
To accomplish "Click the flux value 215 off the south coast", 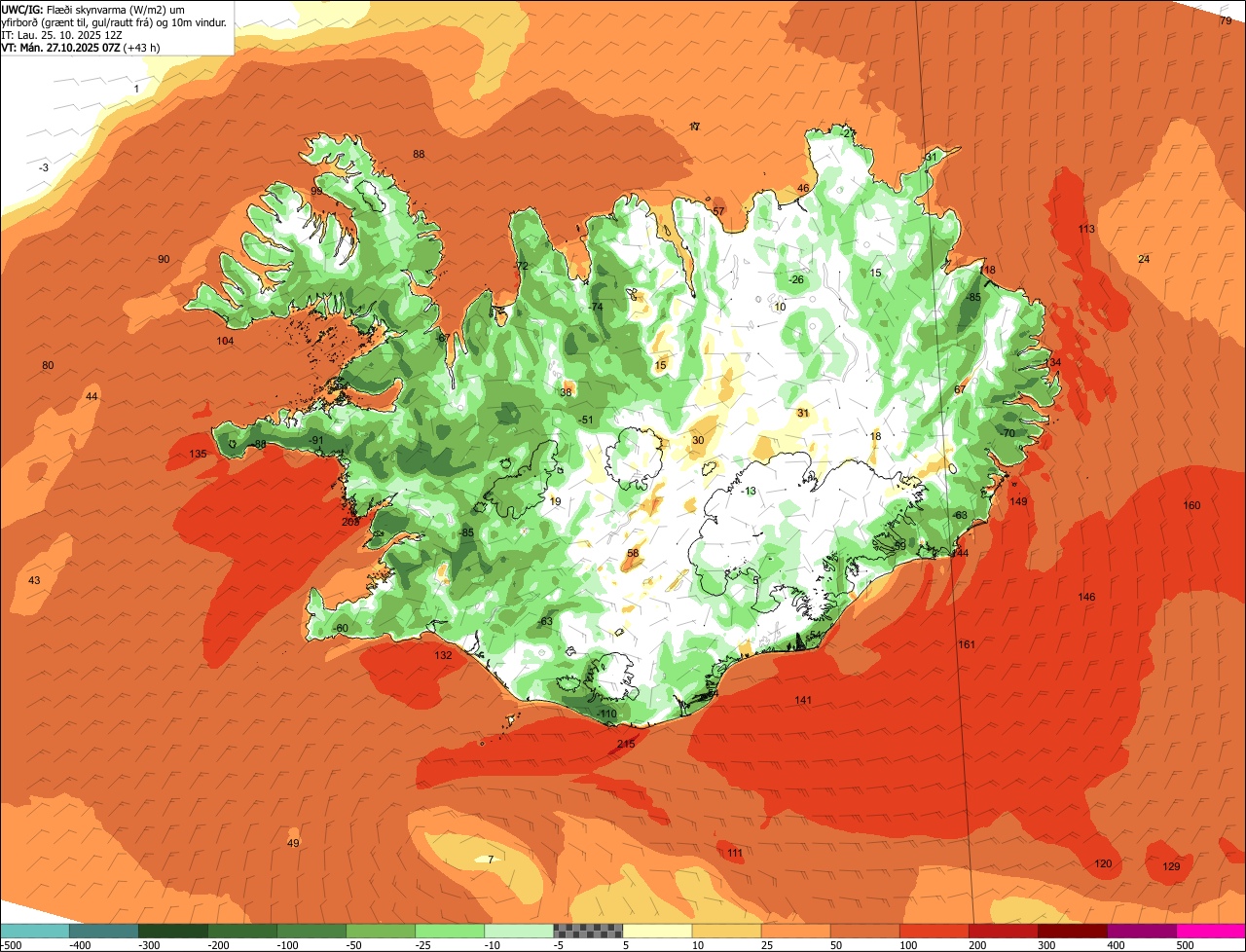I will coord(626,745).
